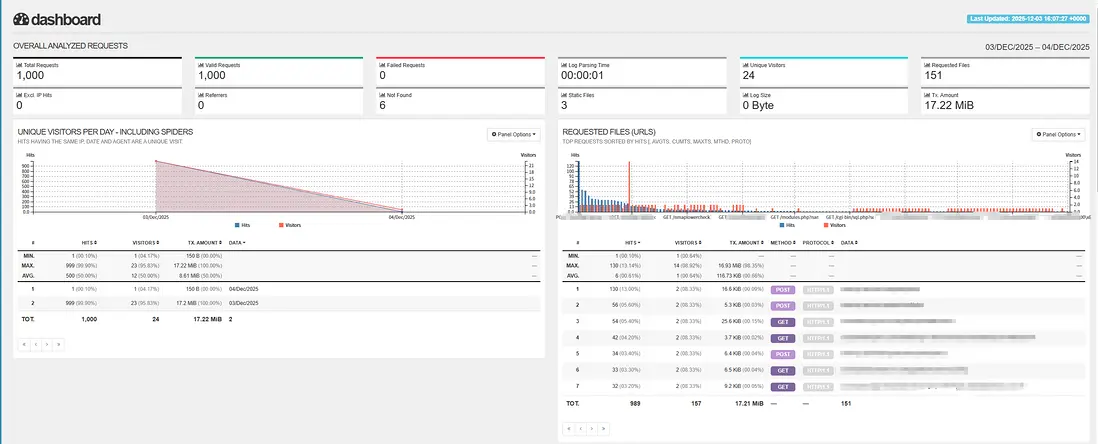
Task: Open Panel Options for Requested Files panel
Action: (1058, 134)
